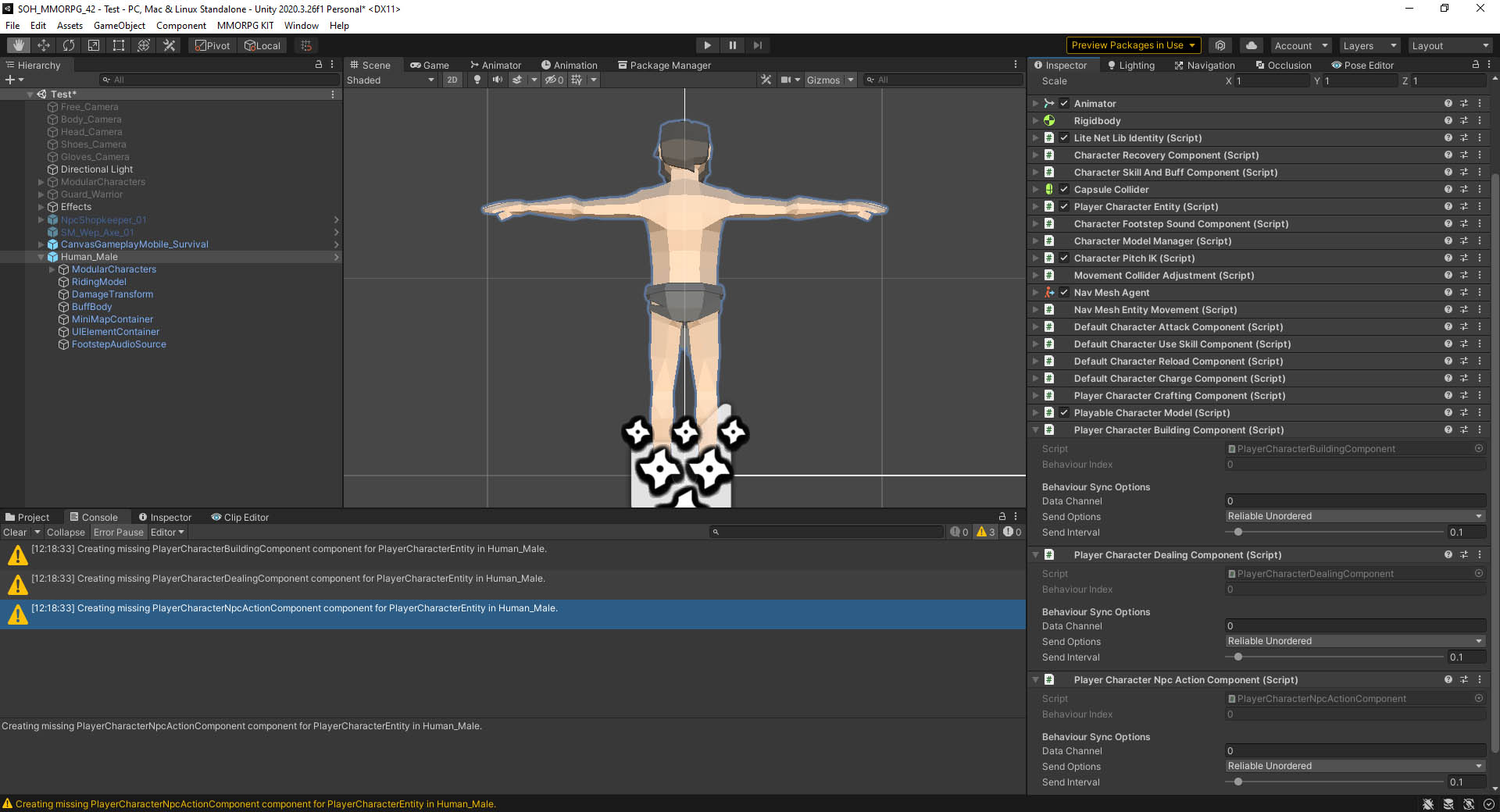The height and width of the screenshot is (812, 1500).
Task: Open the Shaded draw mode dropdown
Action: [391, 80]
